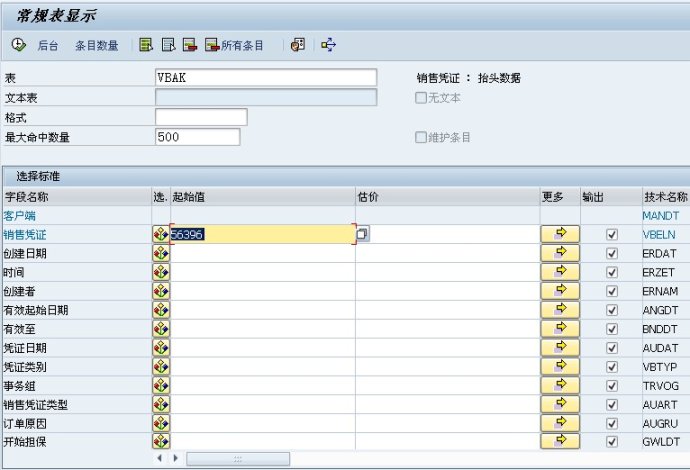Click the 表 table name field VBAK
The height and width of the screenshot is (470, 690).
(265, 78)
